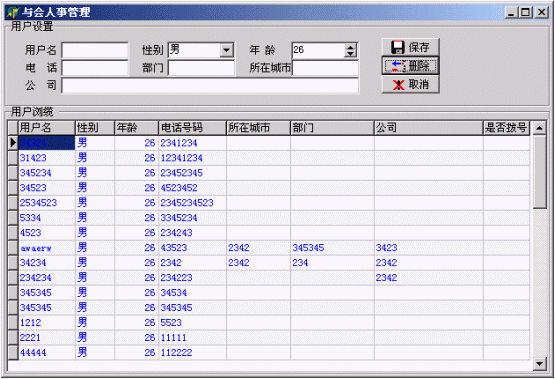Click the scrollbar down arrow of the grid
555x379 pixels.
tap(539, 363)
